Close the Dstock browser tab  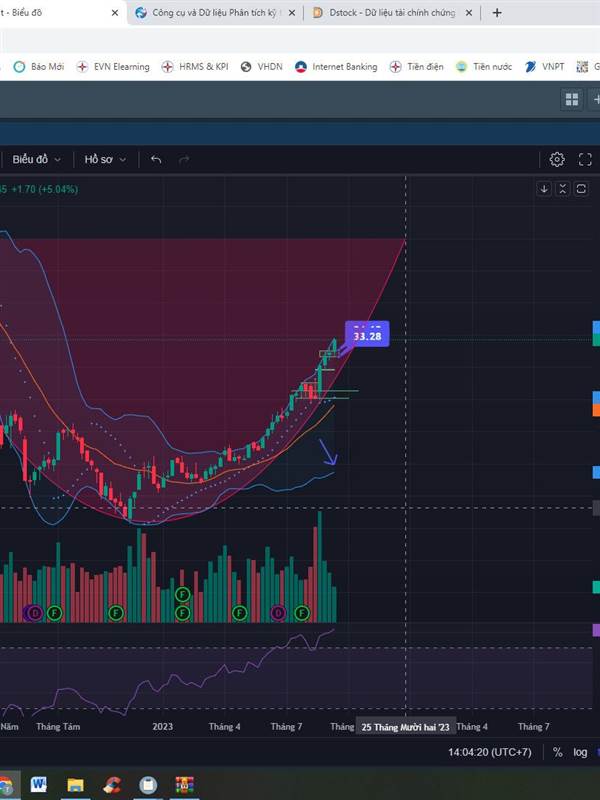coord(469,13)
